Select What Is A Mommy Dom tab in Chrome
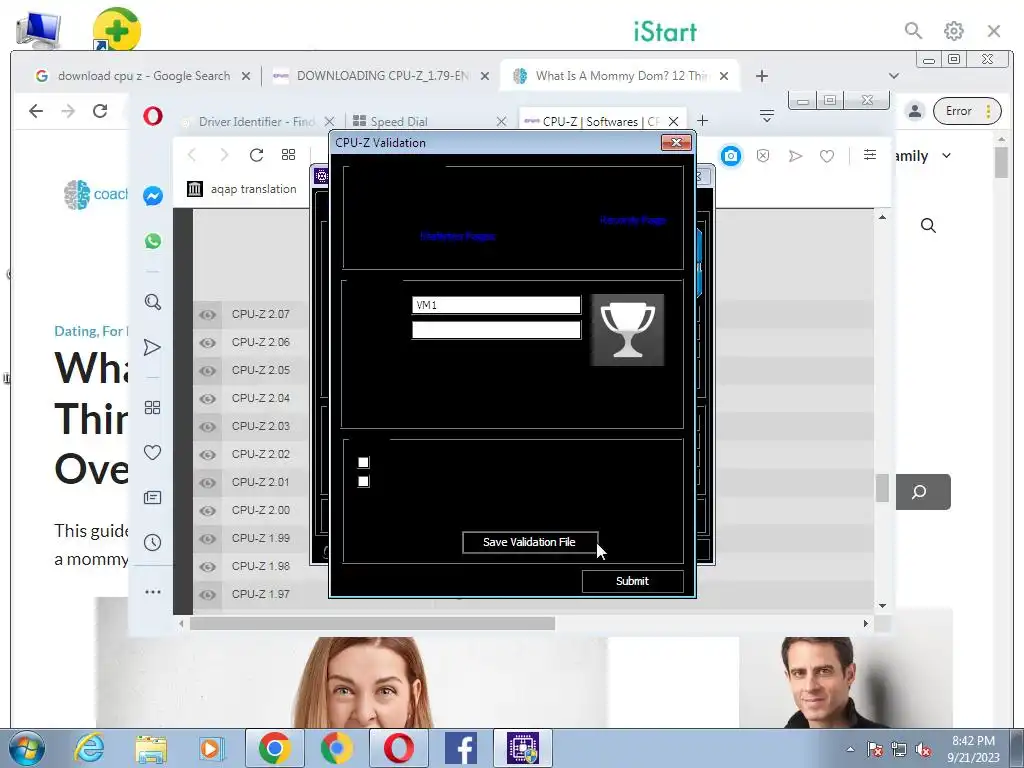Screen dimensions: 1024x768 point(620,76)
